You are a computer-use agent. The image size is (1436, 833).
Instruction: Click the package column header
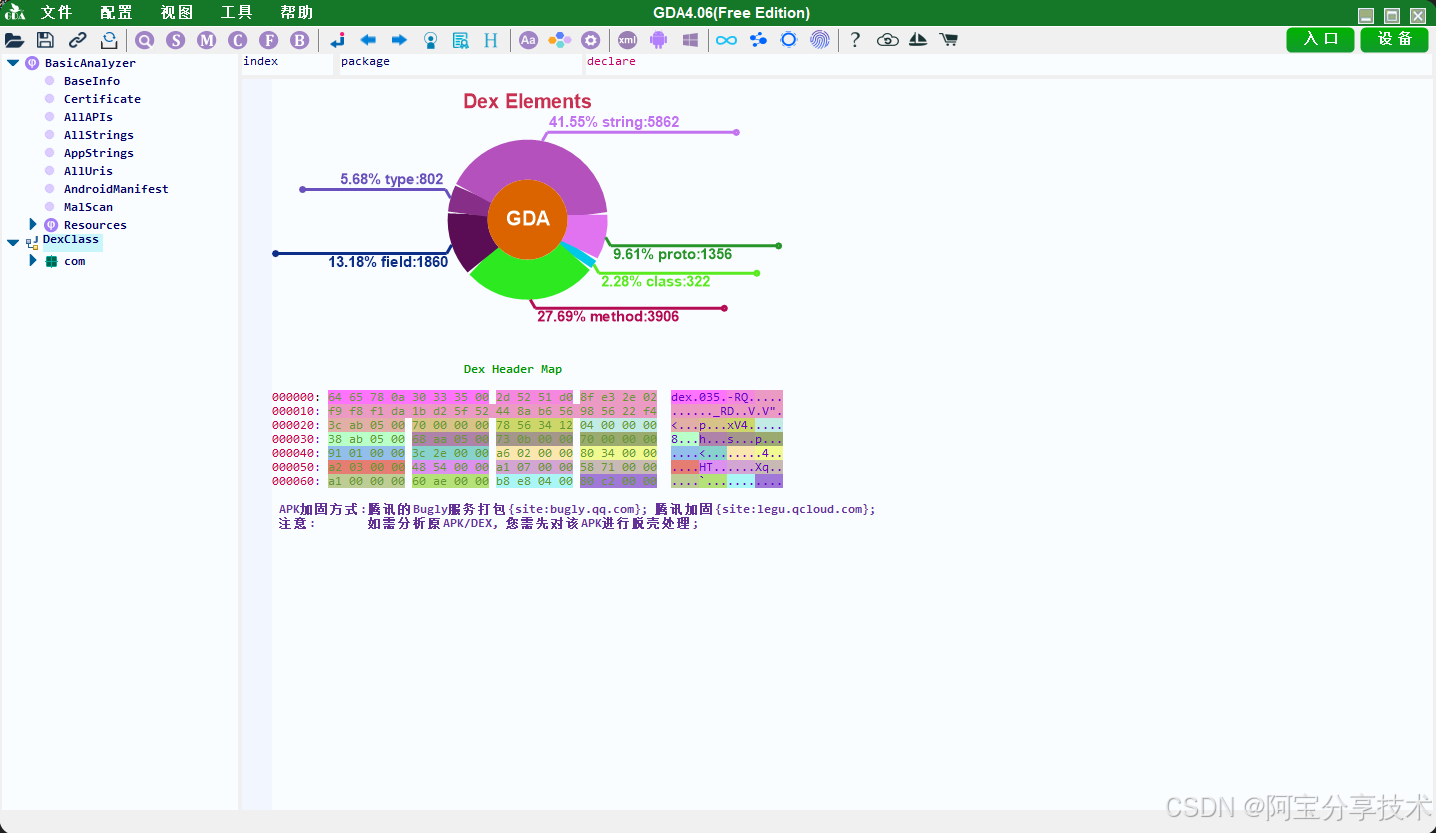click(x=461, y=64)
